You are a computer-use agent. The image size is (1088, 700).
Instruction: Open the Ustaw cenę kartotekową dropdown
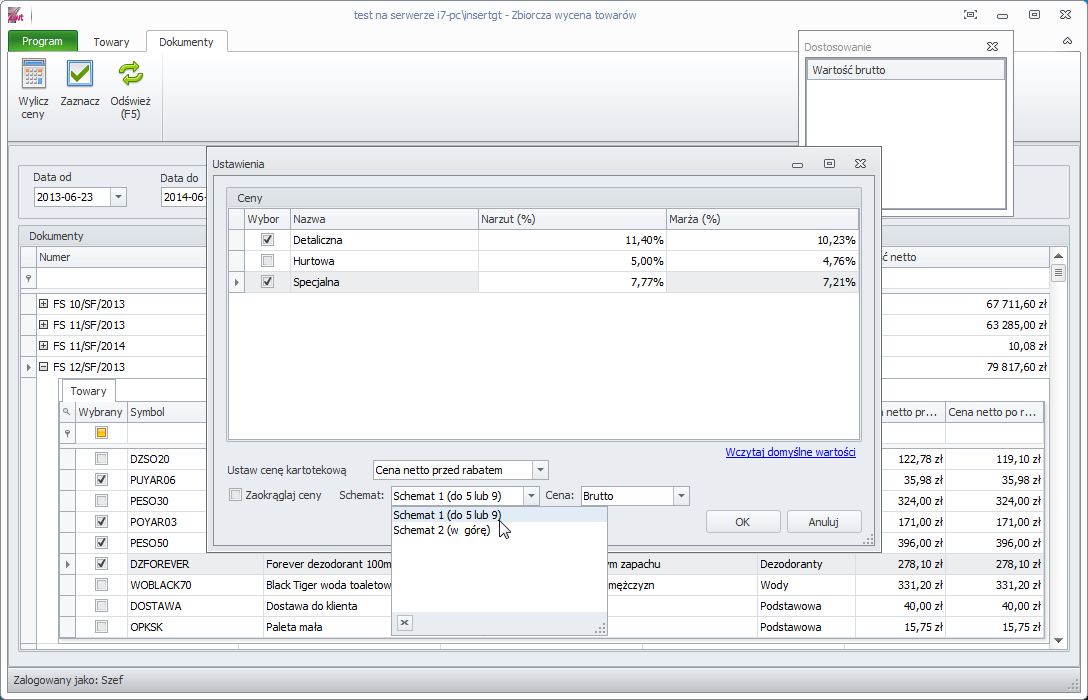[x=540, y=470]
